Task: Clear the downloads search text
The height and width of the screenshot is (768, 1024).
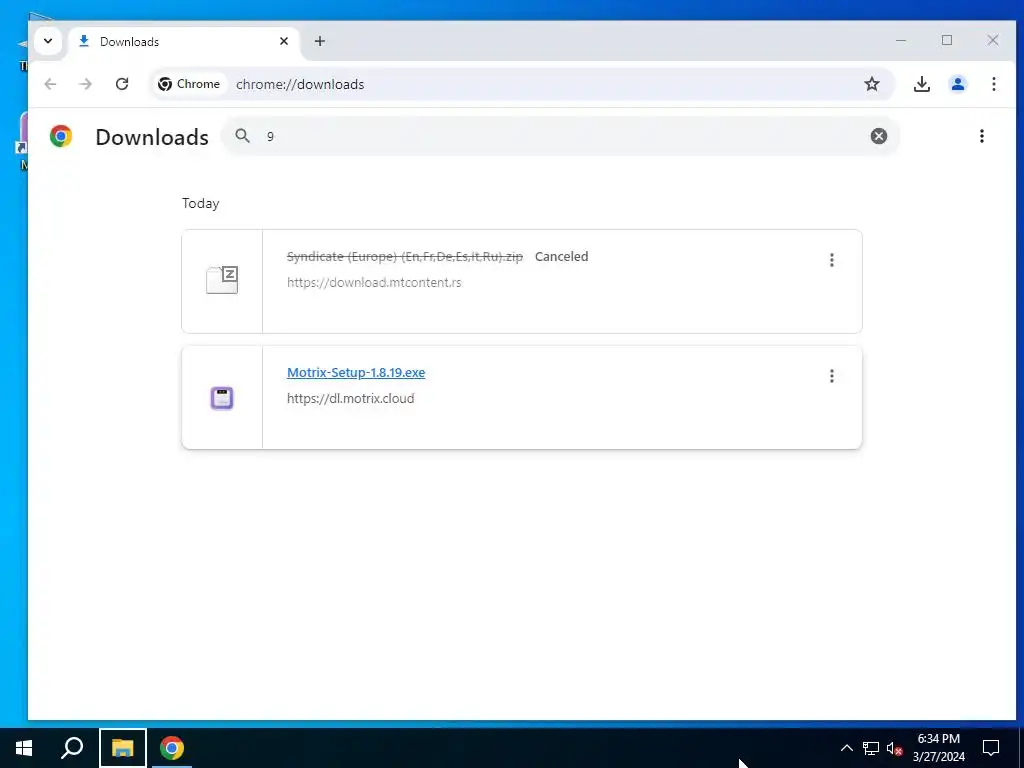Action: [878, 136]
